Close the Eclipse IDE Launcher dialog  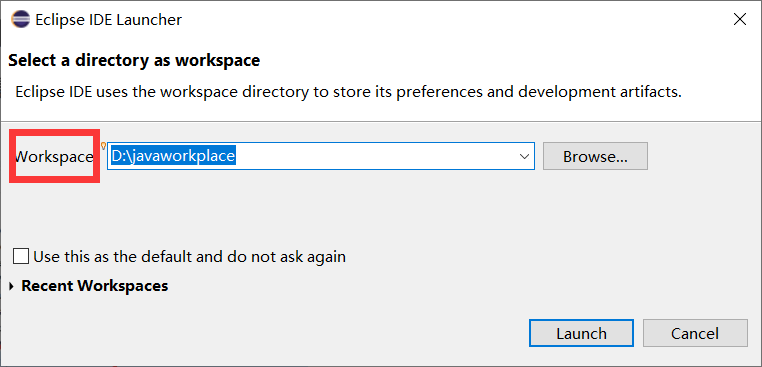(740, 19)
